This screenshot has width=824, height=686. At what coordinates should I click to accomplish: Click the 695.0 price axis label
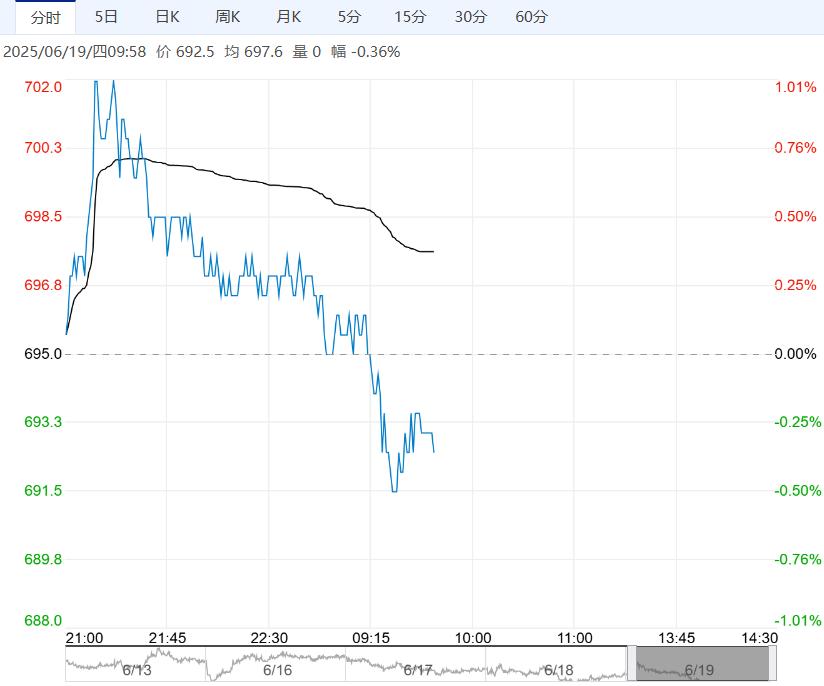click(x=43, y=354)
